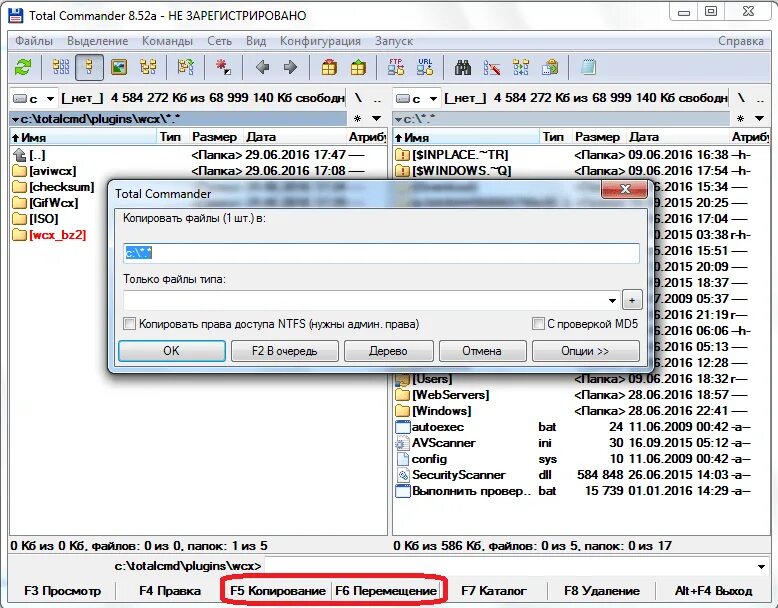778x608 pixels.
Task: Enable the MD5 verification checkbox
Action: point(537,324)
